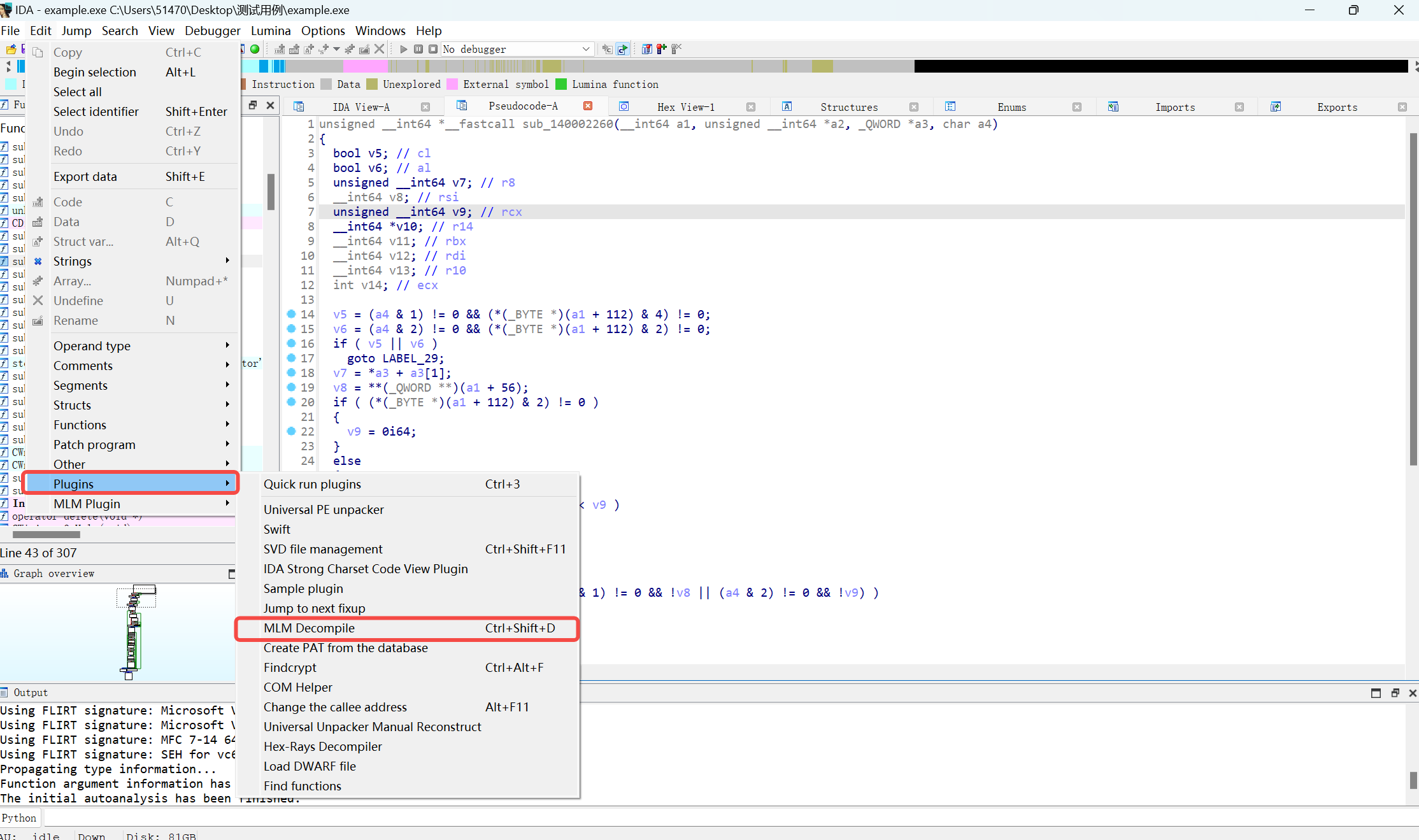Close the Enums tab

[1077, 107]
